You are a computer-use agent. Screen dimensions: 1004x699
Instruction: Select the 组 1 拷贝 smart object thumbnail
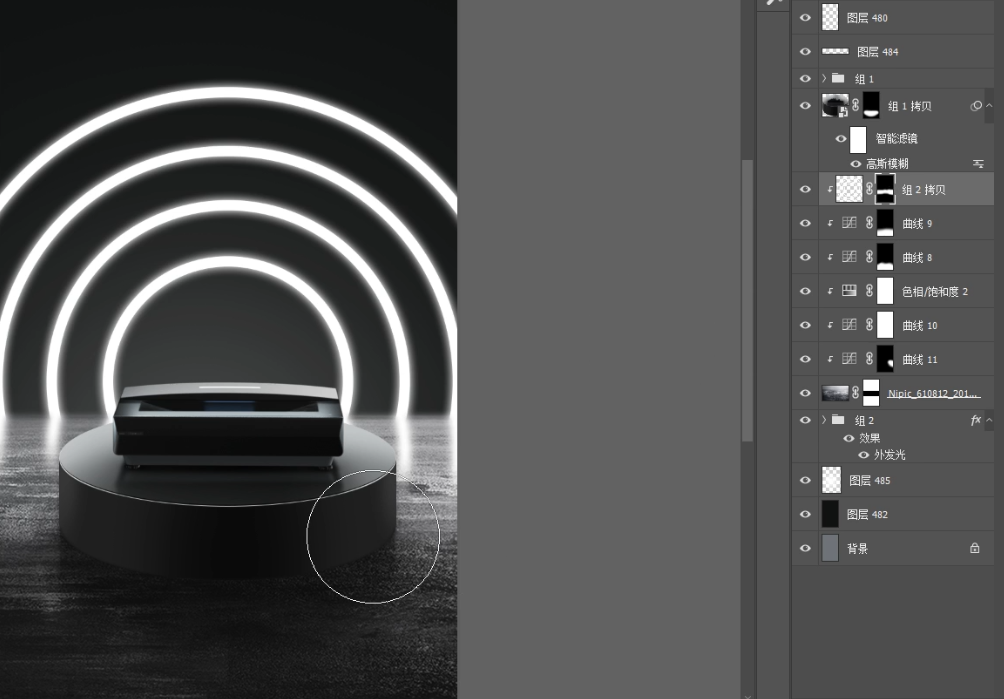(835, 106)
